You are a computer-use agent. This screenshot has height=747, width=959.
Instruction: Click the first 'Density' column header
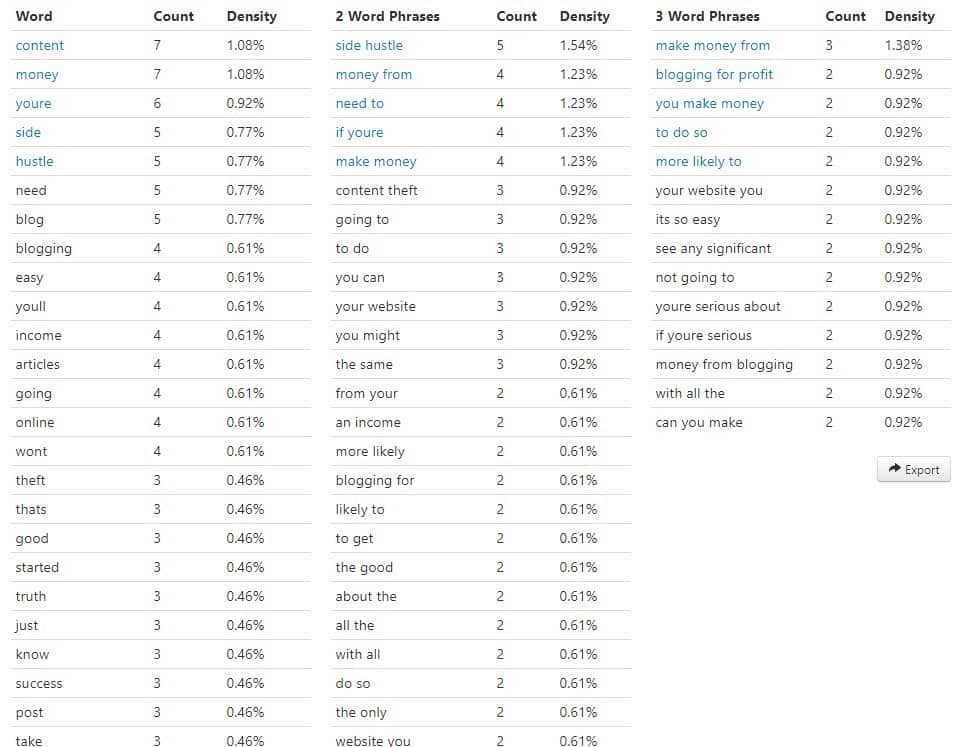point(252,16)
